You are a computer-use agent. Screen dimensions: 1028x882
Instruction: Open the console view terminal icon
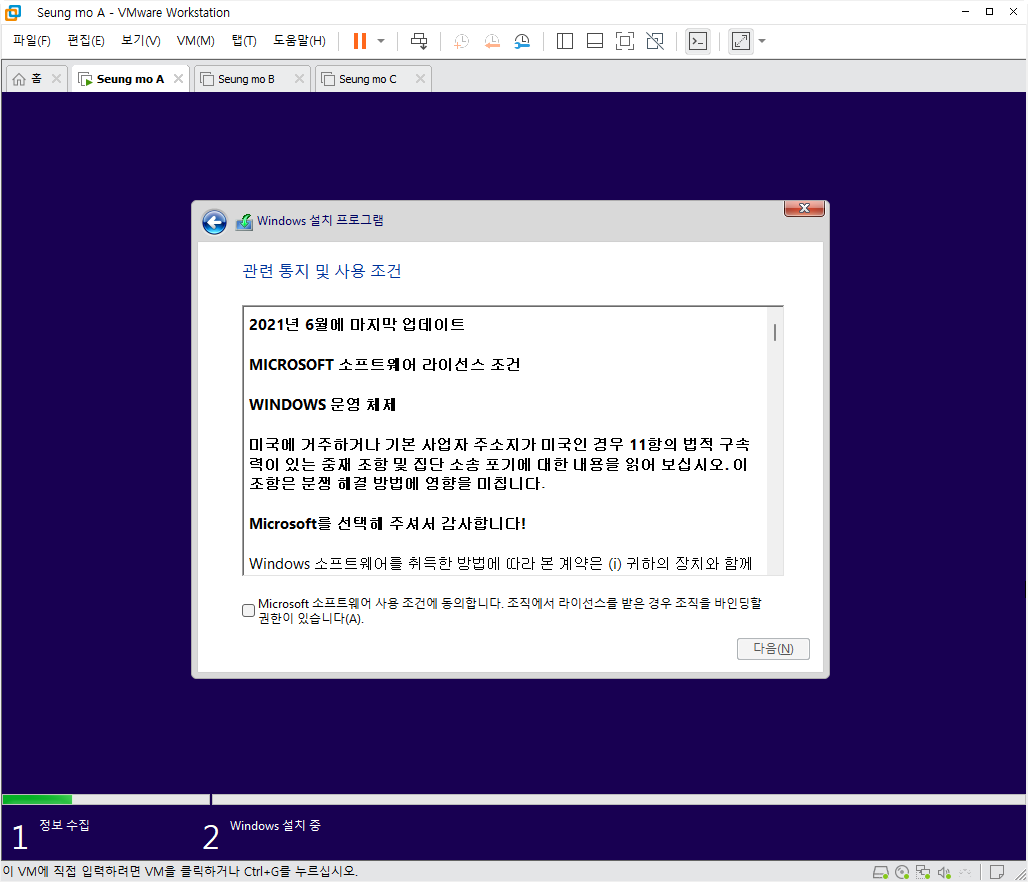click(698, 41)
